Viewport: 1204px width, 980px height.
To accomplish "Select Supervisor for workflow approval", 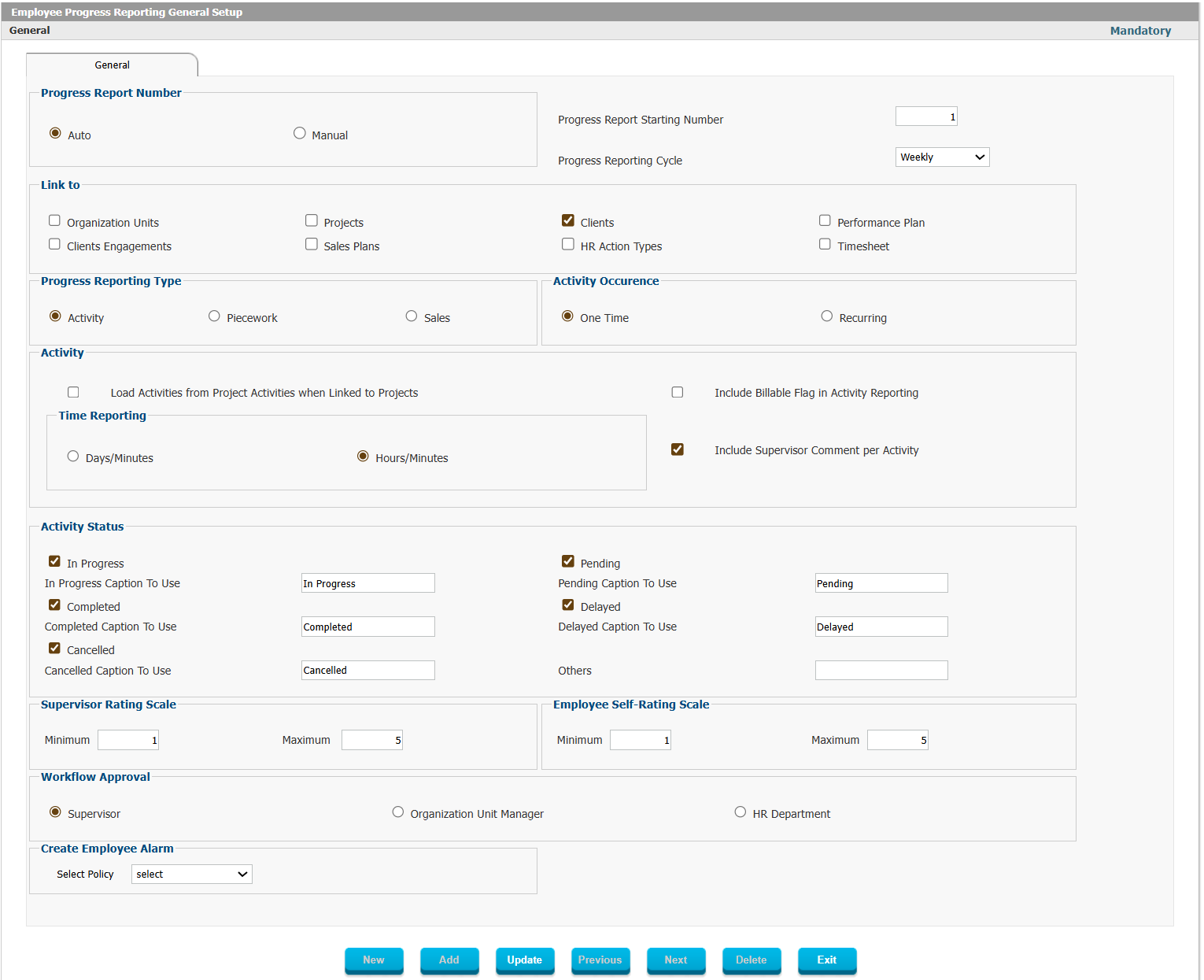I will (x=55, y=812).
